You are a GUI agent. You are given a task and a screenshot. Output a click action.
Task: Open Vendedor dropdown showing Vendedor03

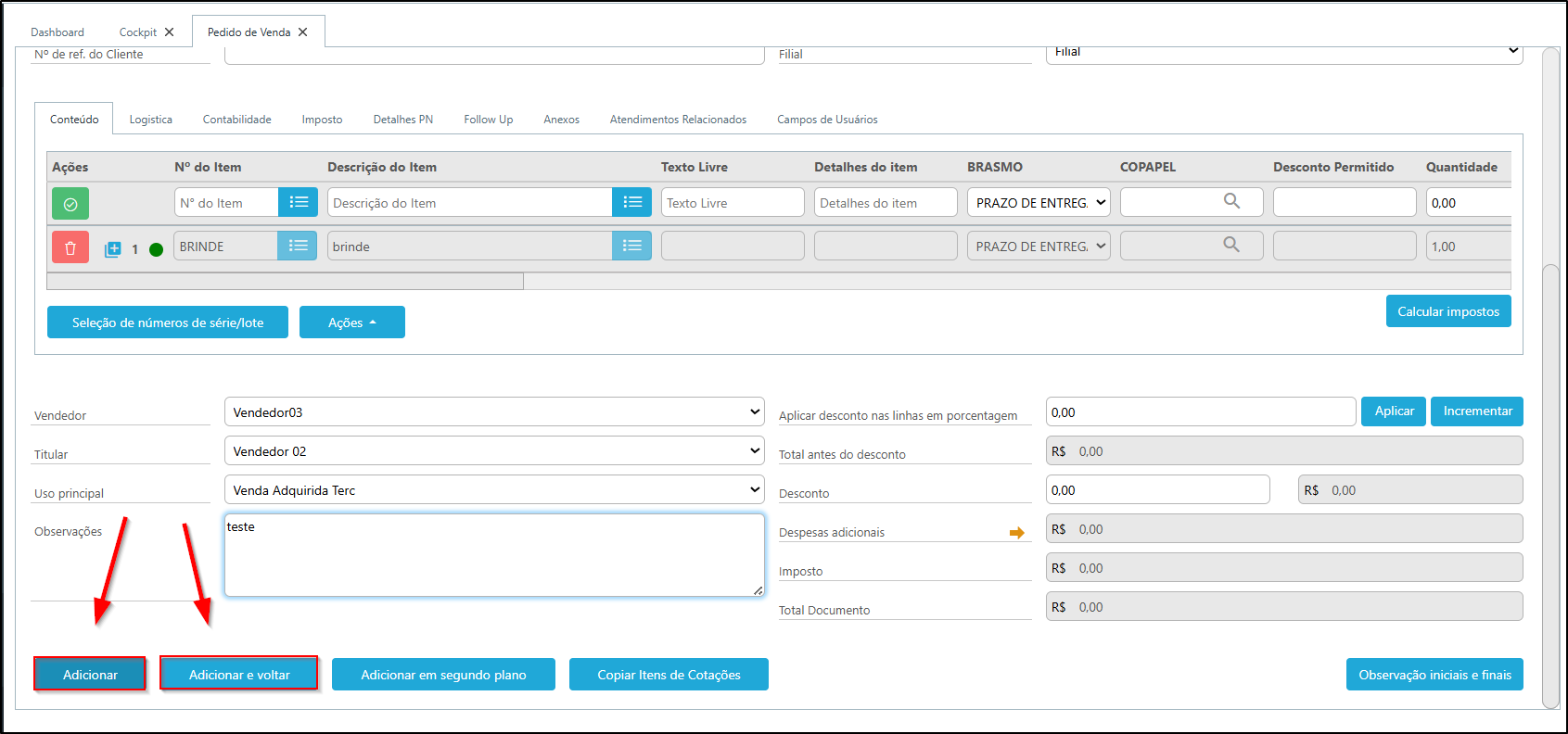click(x=494, y=411)
